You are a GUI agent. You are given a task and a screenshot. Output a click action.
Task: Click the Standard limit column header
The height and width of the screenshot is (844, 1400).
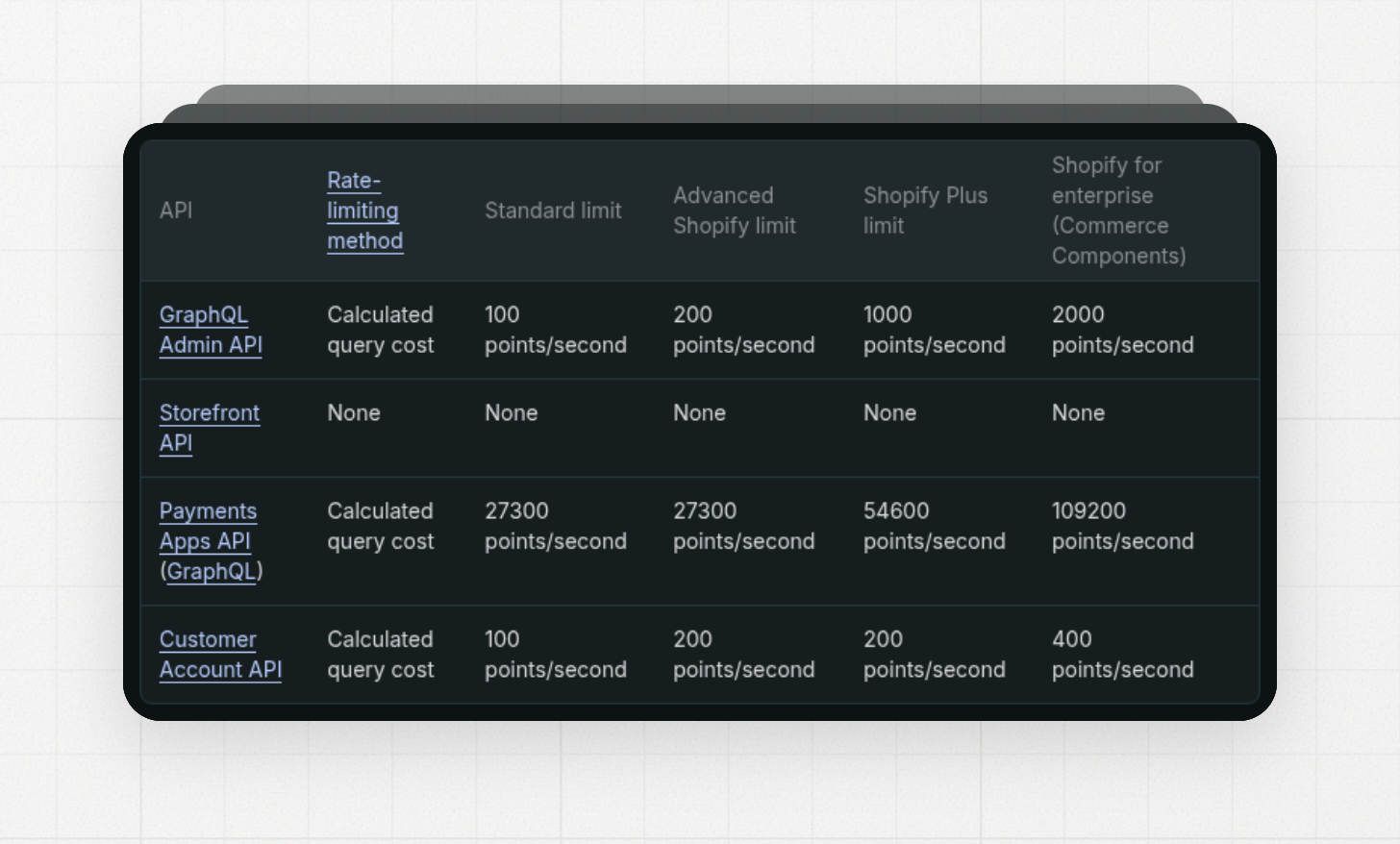click(x=553, y=211)
